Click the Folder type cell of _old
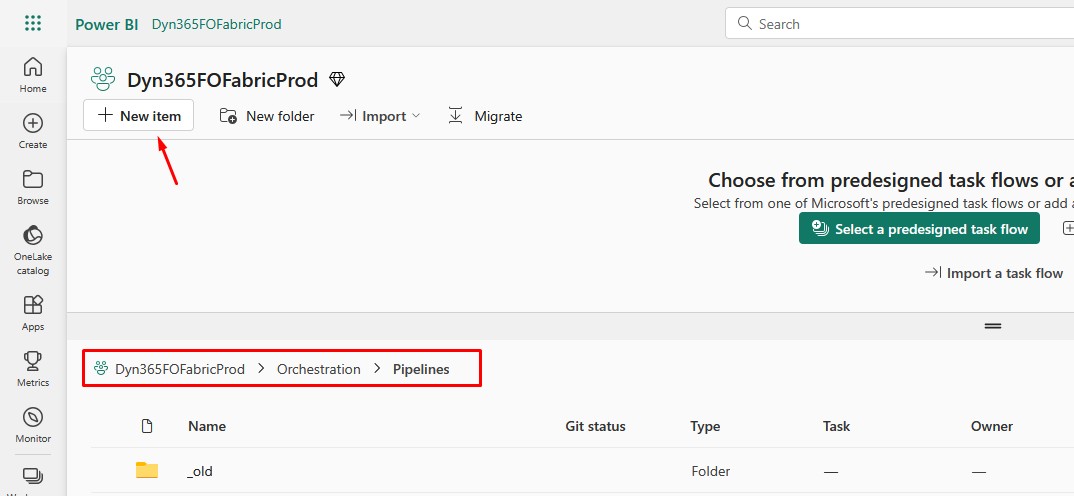The height and width of the screenshot is (496, 1074). 710,471
